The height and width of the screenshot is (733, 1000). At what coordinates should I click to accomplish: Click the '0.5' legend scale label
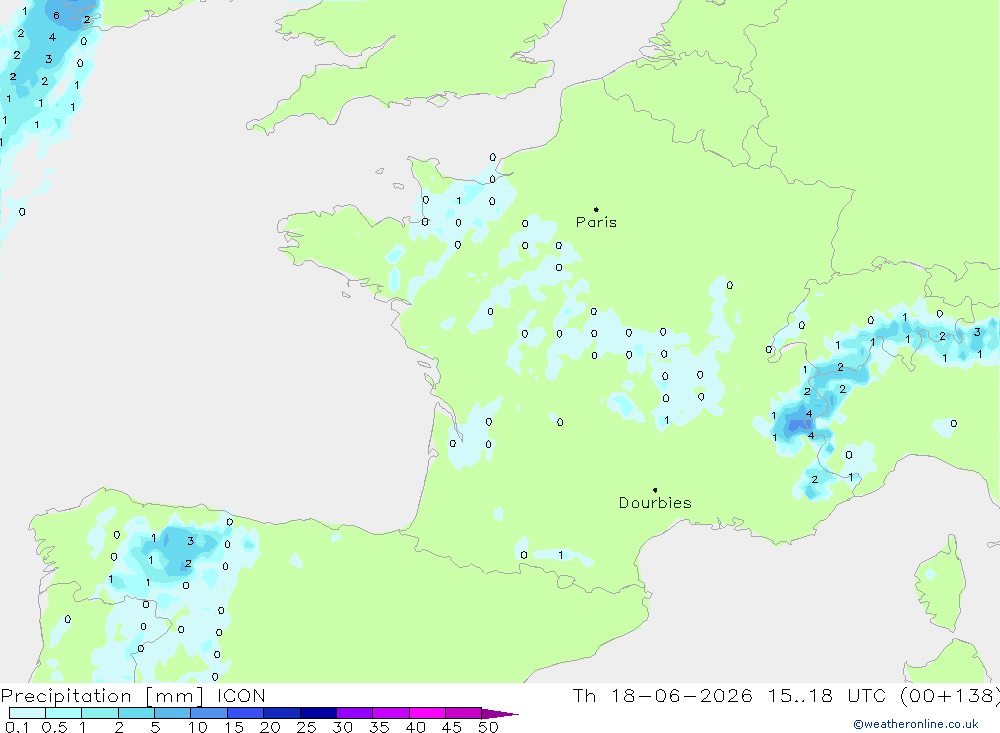click(54, 727)
